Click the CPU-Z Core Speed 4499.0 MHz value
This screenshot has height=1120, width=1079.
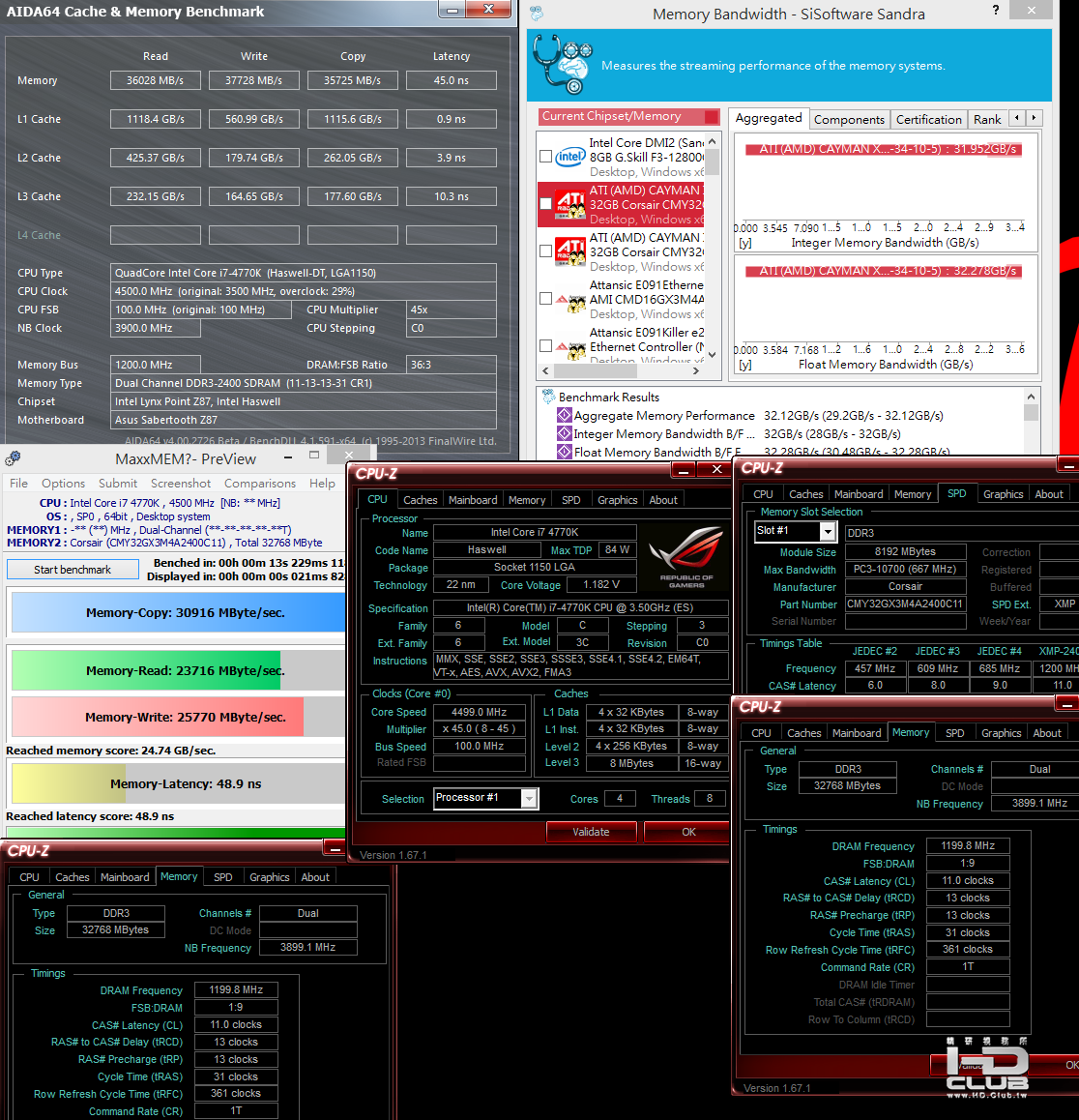[480, 712]
